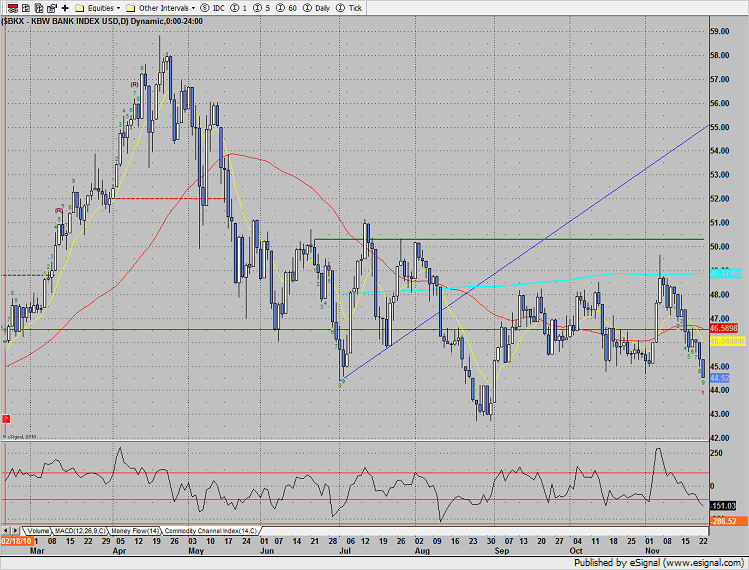Click the orange 02/18/10 date label
The image size is (749, 570).
(x=16, y=541)
